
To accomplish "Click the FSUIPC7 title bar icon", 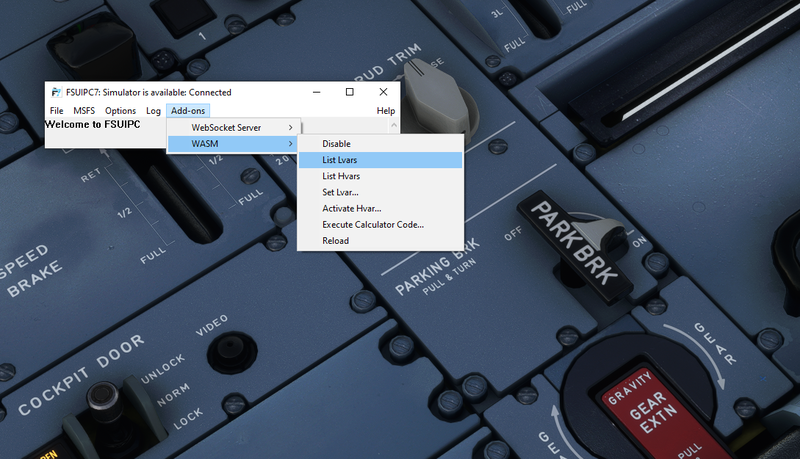I will (56, 92).
